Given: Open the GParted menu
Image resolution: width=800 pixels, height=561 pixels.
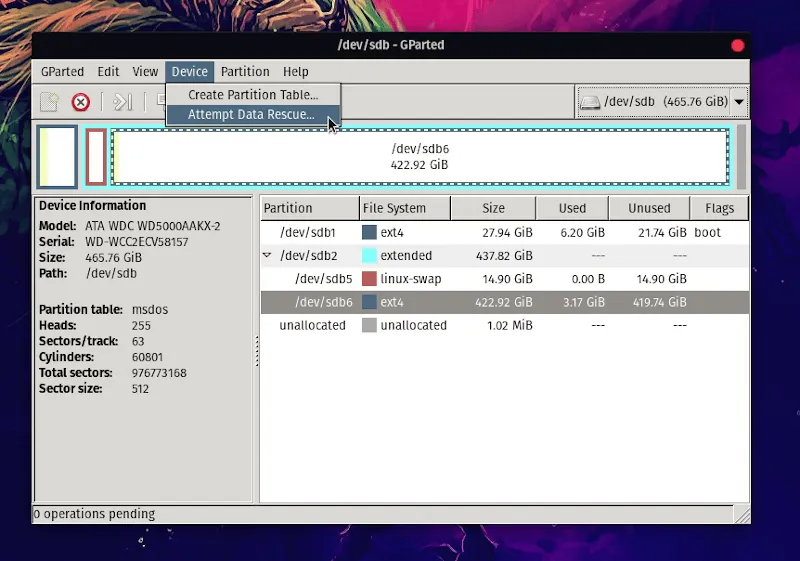Looking at the screenshot, I should click(x=62, y=72).
